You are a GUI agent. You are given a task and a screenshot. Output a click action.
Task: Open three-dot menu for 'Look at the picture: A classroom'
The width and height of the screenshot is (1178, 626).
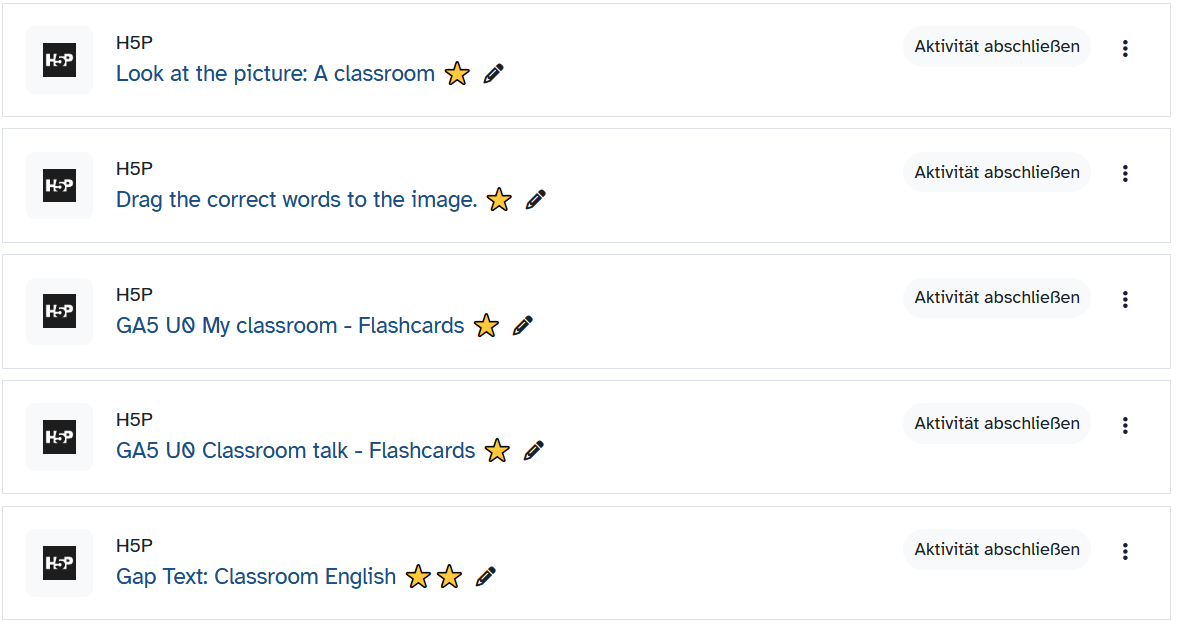point(1125,48)
